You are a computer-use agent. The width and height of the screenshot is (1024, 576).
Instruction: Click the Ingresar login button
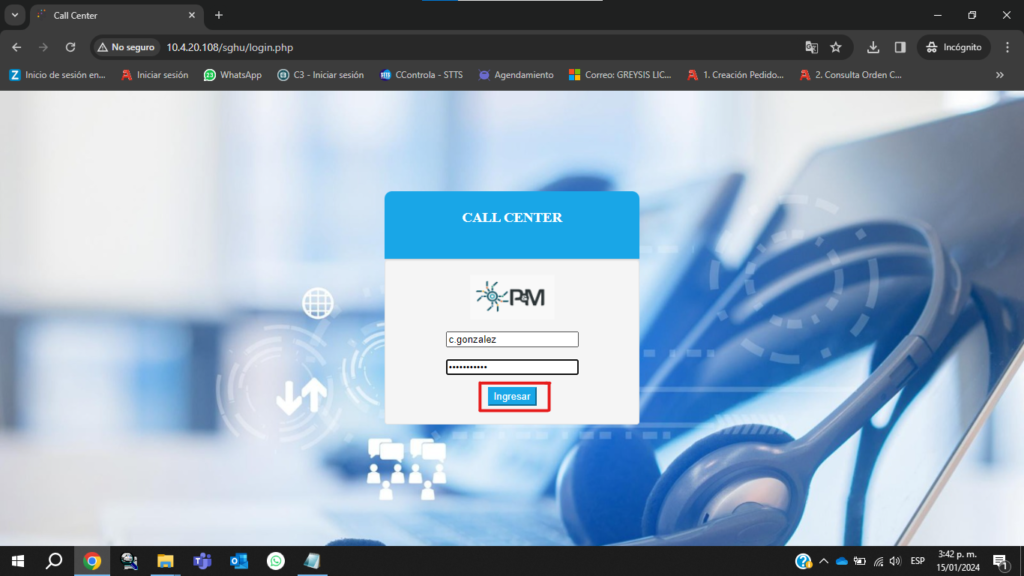click(512, 397)
